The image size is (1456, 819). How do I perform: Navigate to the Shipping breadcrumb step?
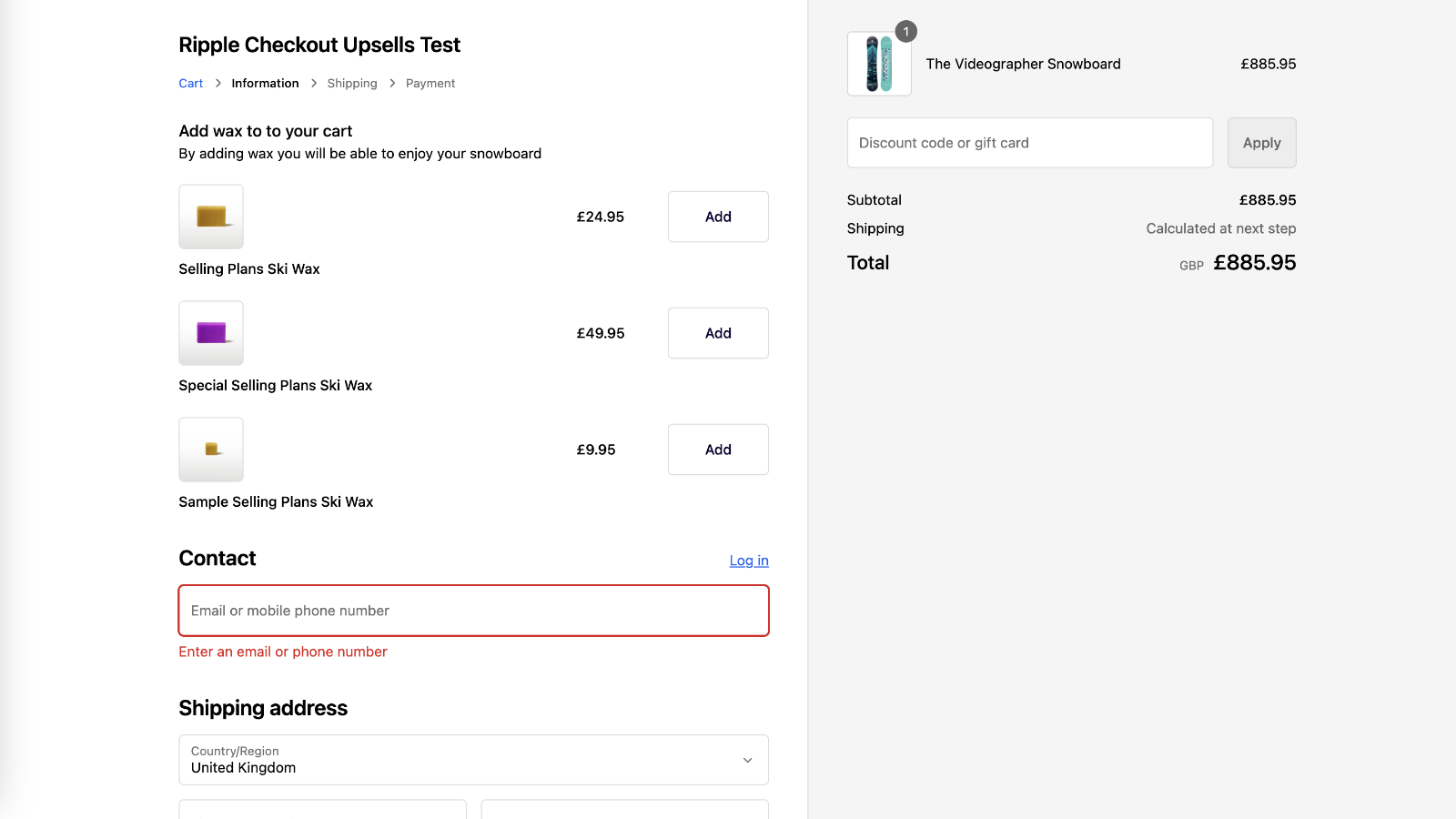tap(352, 83)
